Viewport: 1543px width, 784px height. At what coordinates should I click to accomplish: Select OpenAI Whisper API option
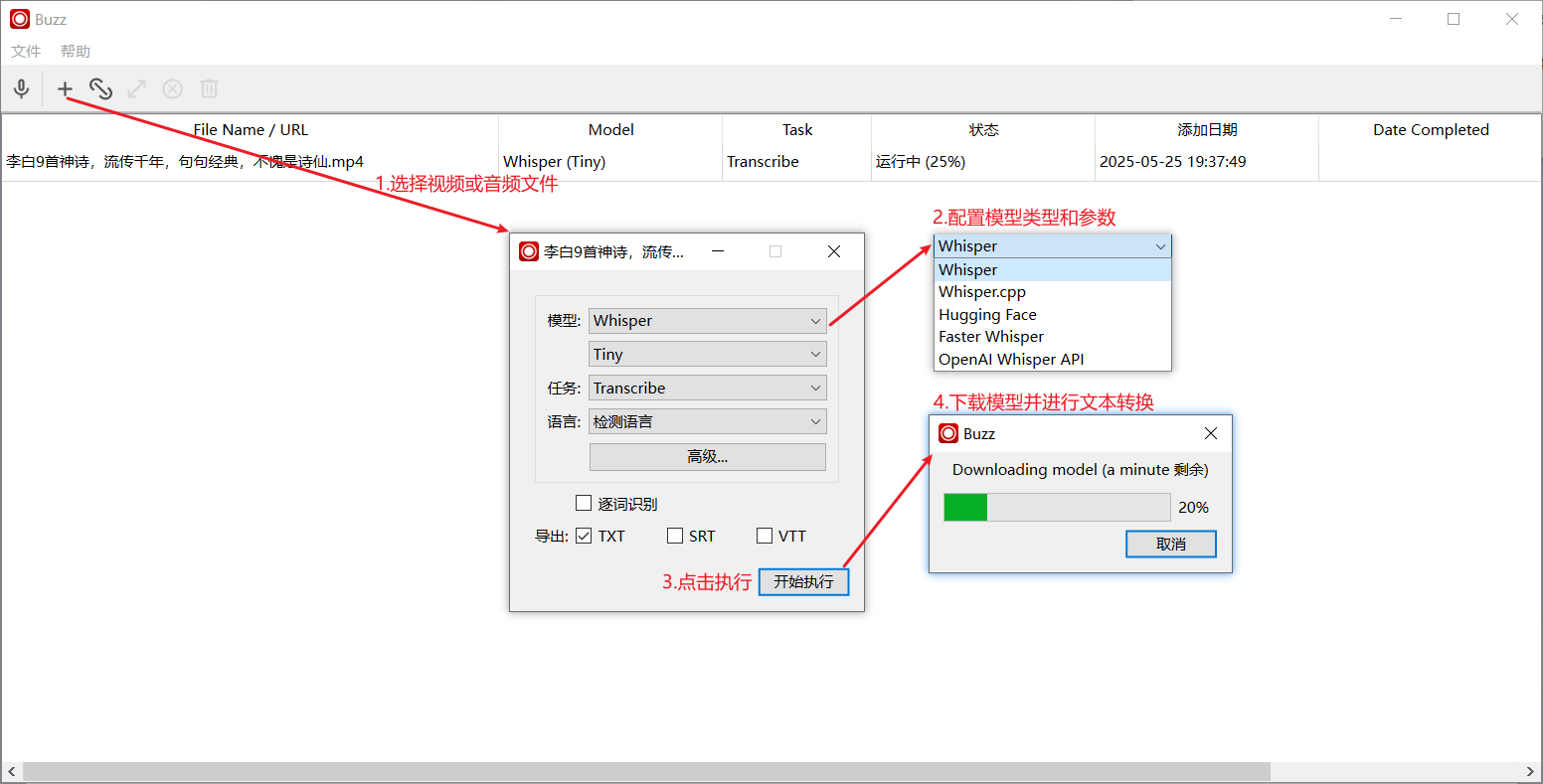pyautogui.click(x=1053, y=360)
